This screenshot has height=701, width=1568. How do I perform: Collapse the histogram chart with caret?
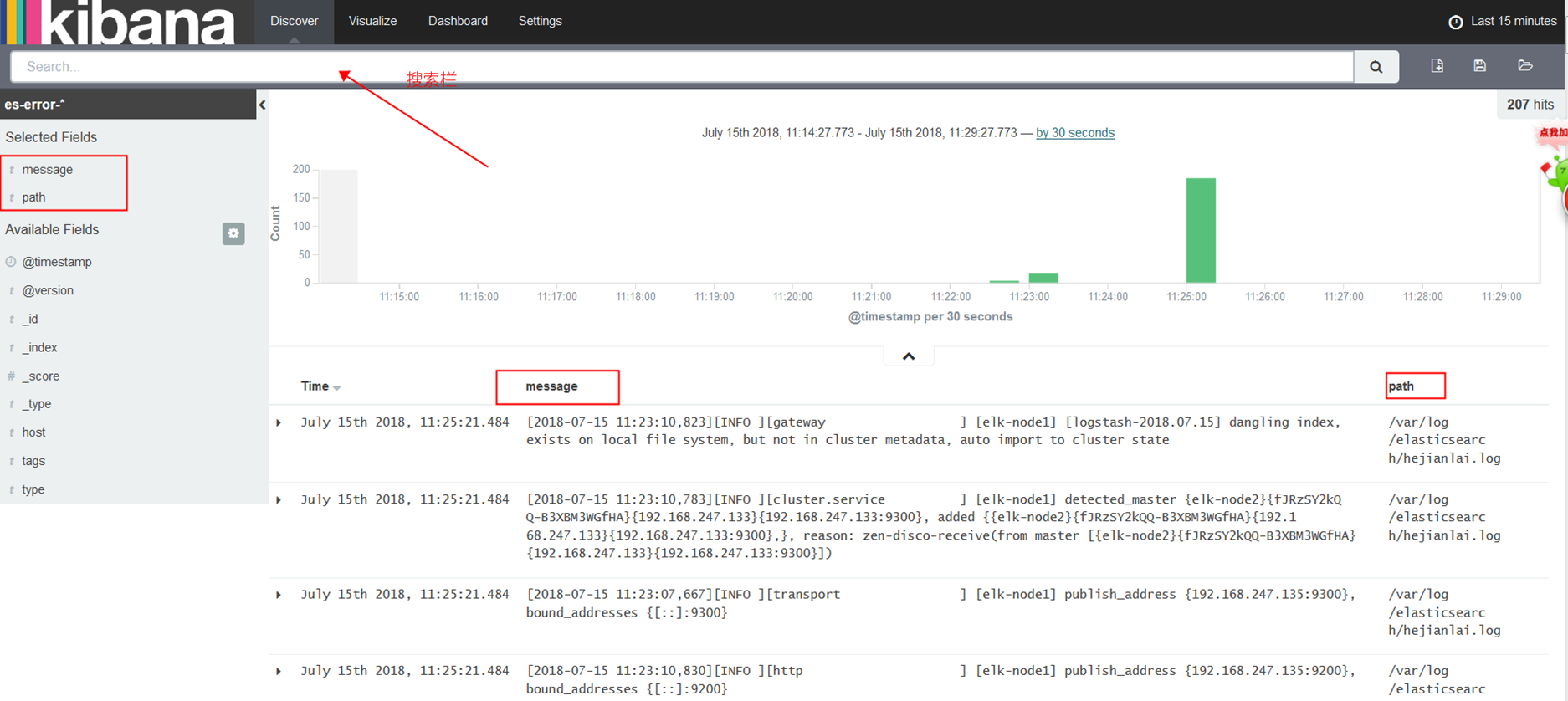[x=908, y=356]
